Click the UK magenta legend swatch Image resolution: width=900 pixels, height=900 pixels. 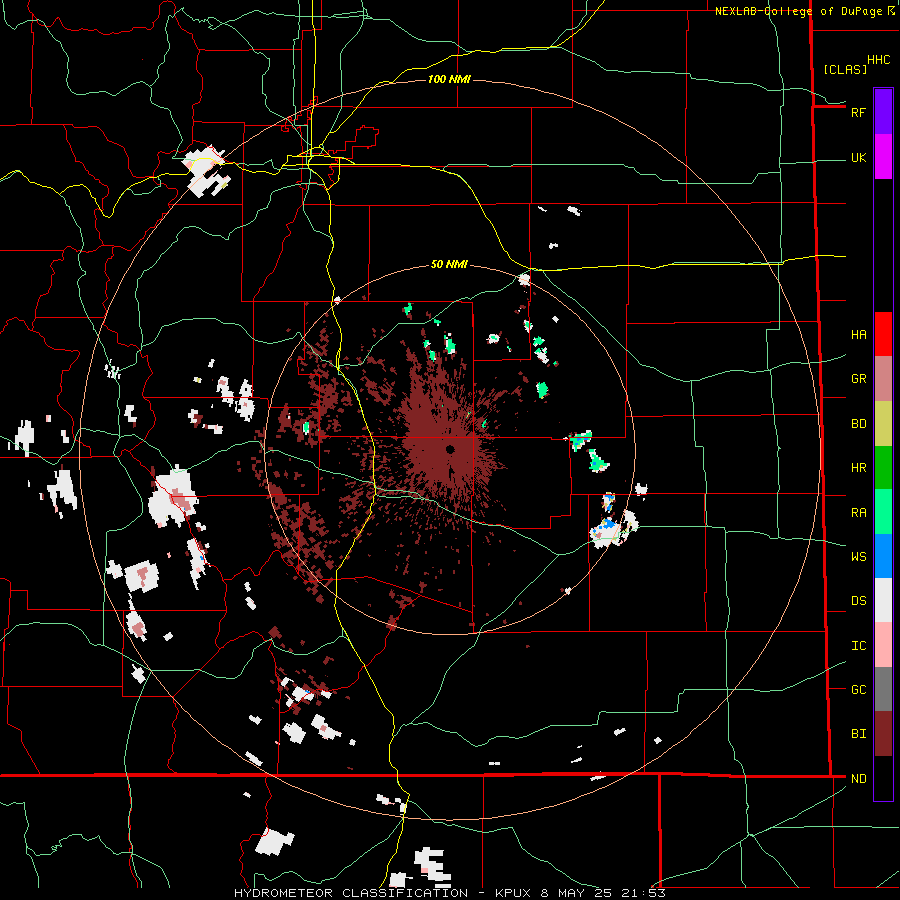[x=883, y=157]
